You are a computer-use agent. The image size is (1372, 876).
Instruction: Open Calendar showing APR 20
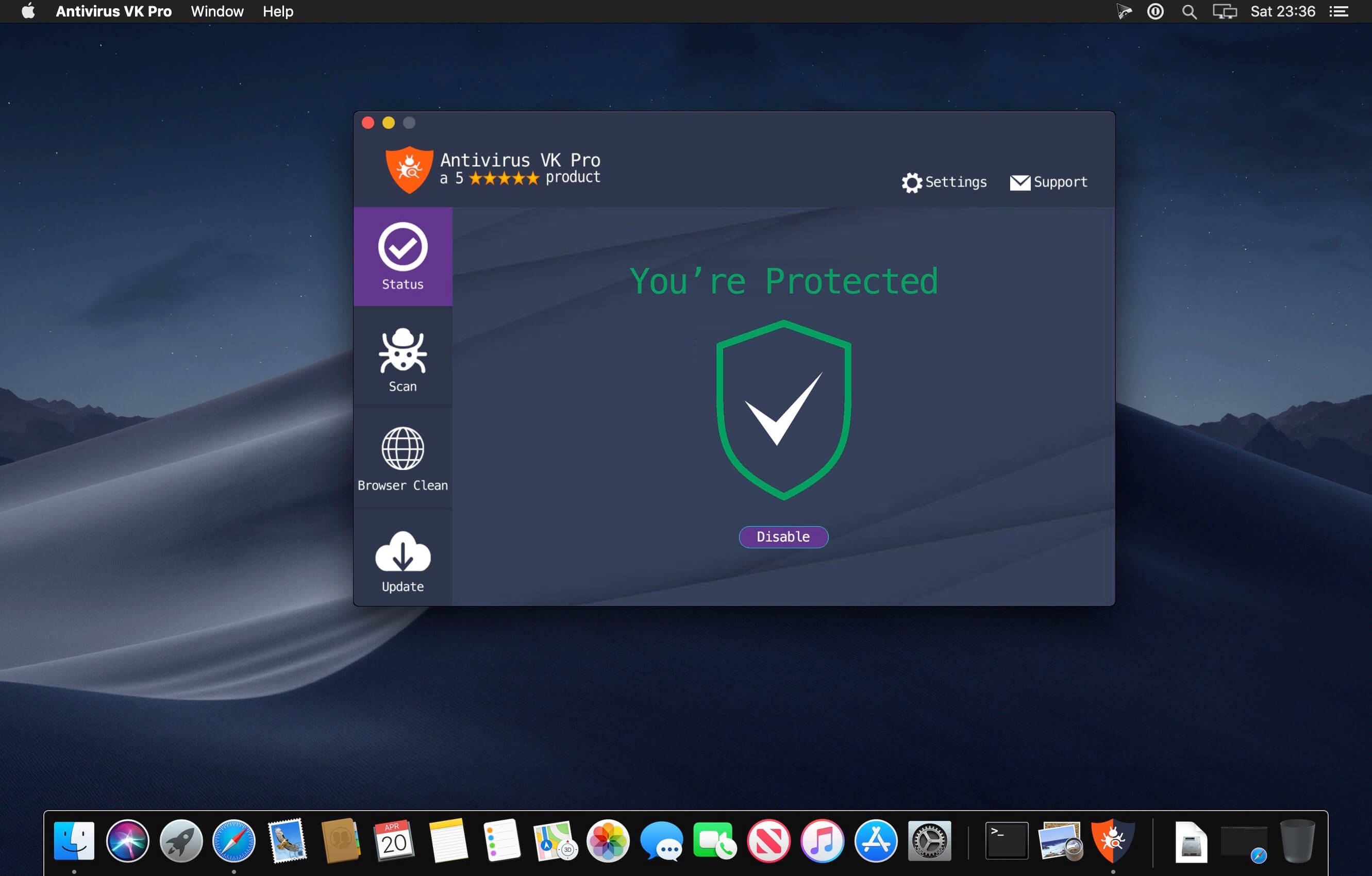pos(394,840)
